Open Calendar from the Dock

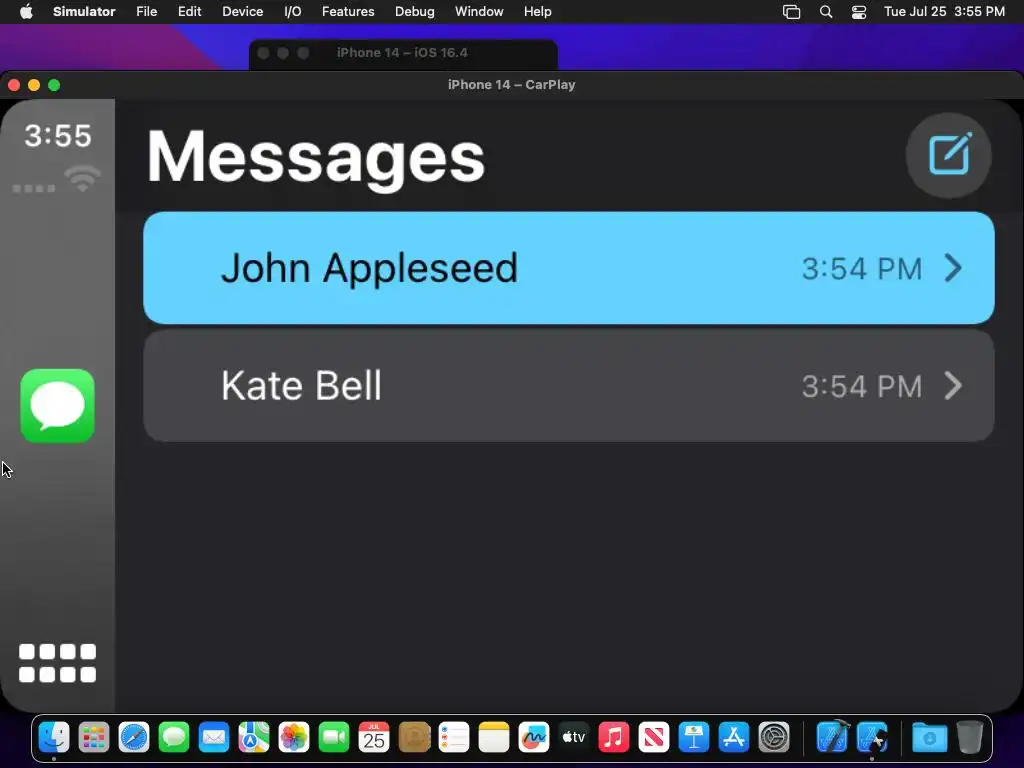(374, 737)
